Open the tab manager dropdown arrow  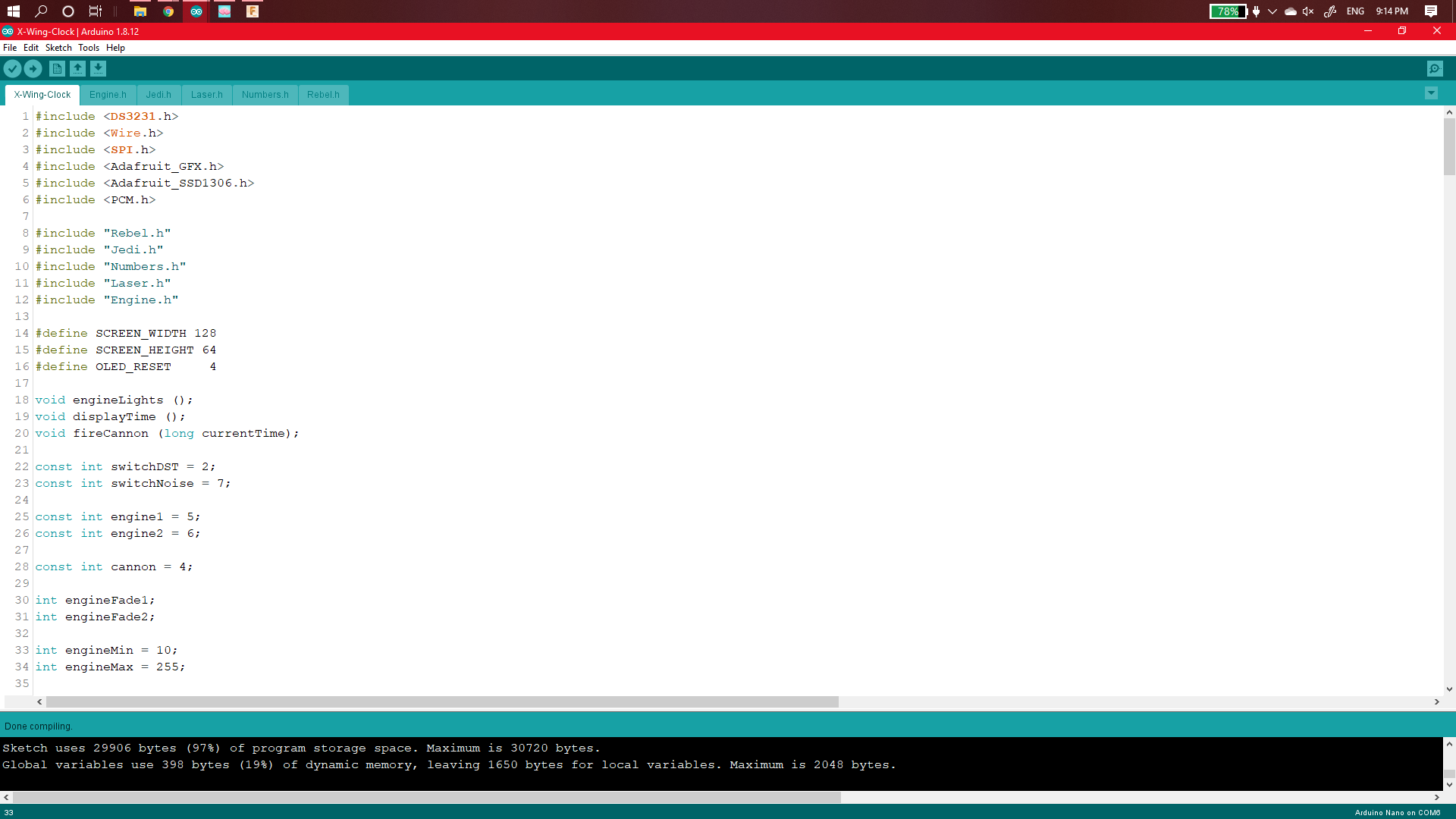point(1431,93)
